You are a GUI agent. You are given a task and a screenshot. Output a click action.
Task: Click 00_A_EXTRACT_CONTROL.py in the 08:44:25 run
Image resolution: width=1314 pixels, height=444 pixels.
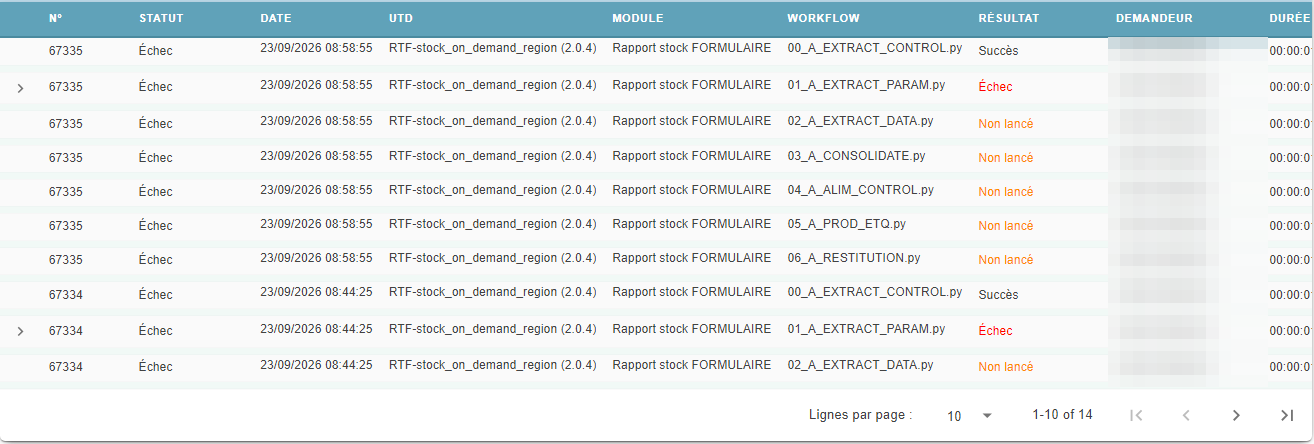point(874,292)
